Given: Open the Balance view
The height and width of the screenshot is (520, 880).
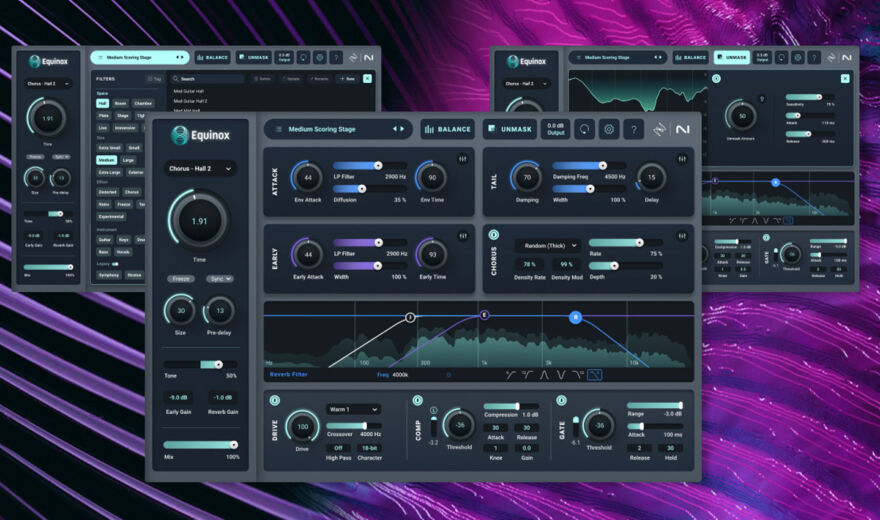Looking at the screenshot, I should 447,129.
